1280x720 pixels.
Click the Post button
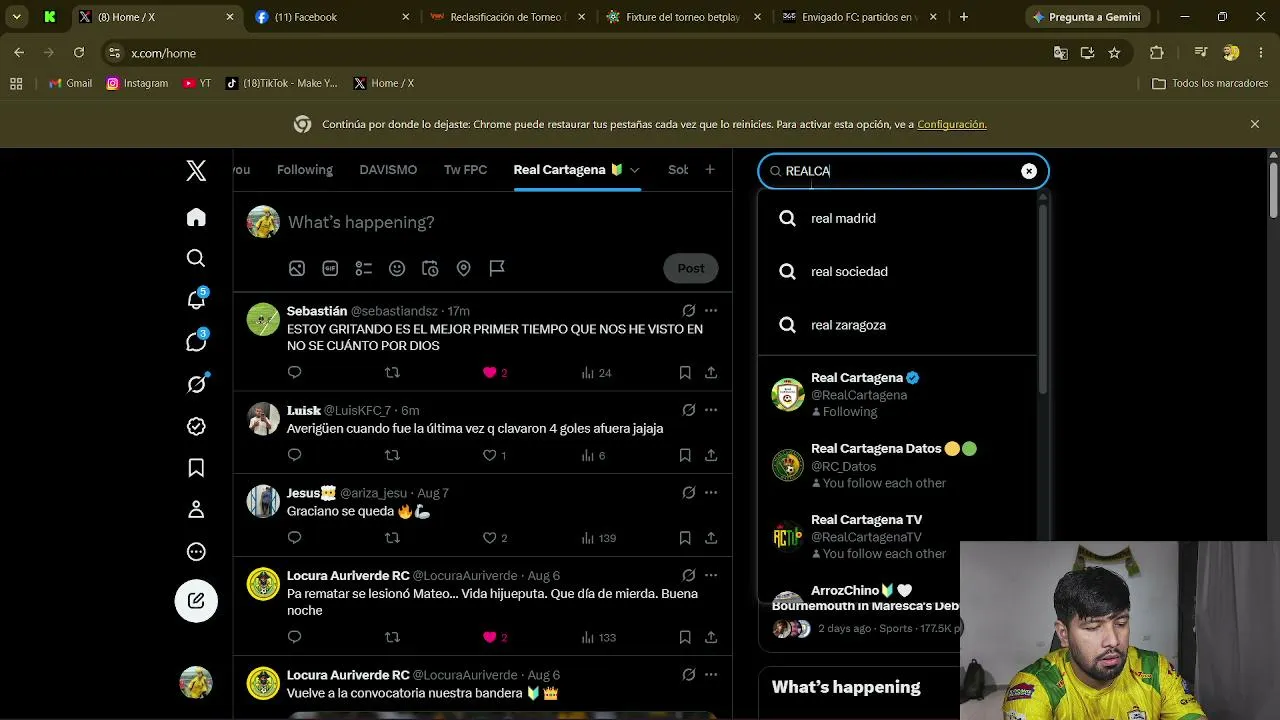coord(691,268)
